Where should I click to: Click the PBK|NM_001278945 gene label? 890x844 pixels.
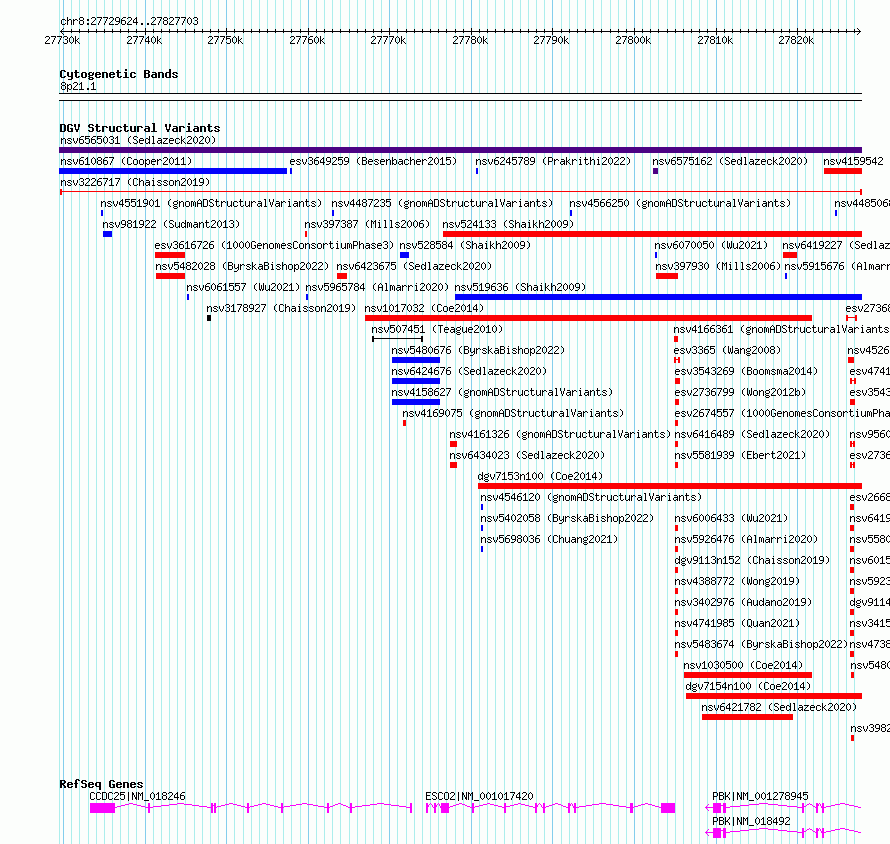(x=760, y=796)
